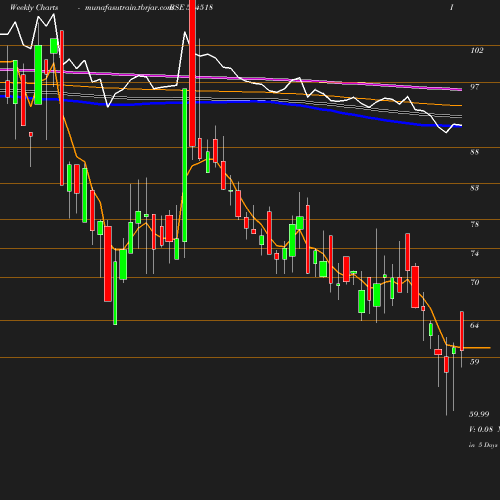Click the 64 price axis label

tap(474, 325)
